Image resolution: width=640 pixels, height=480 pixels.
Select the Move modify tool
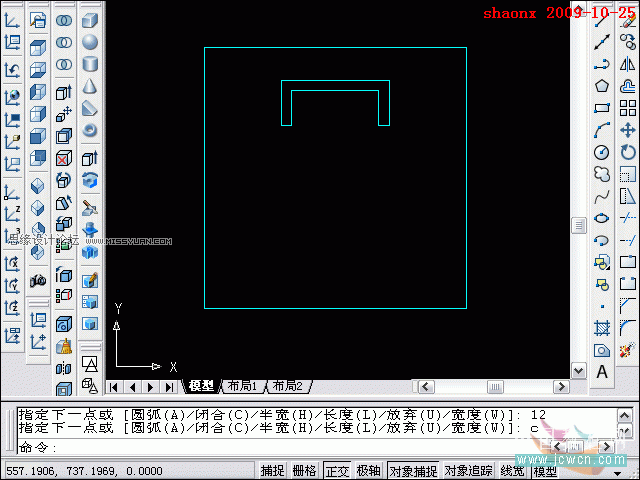[x=628, y=130]
